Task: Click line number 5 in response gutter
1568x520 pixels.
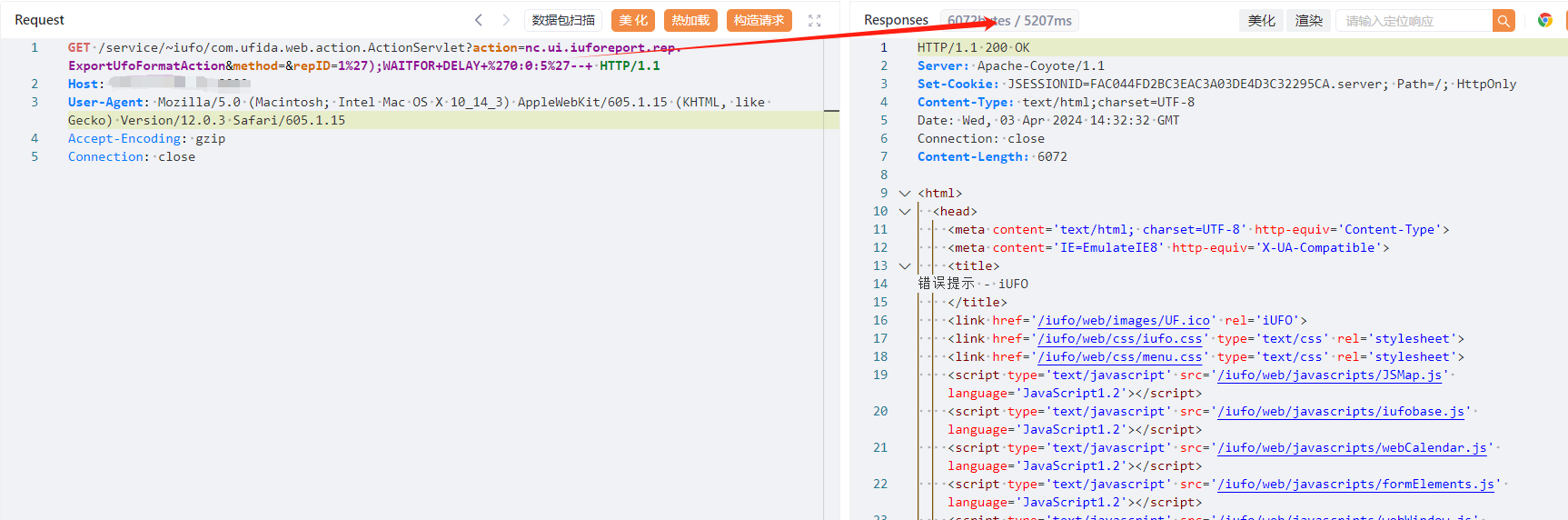Action: click(x=883, y=120)
